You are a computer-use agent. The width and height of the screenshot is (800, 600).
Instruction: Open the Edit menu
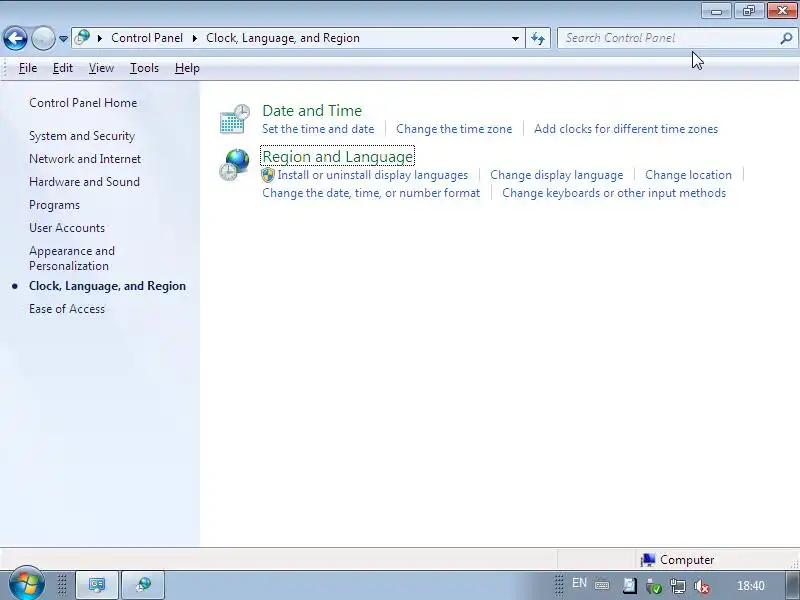pos(63,68)
